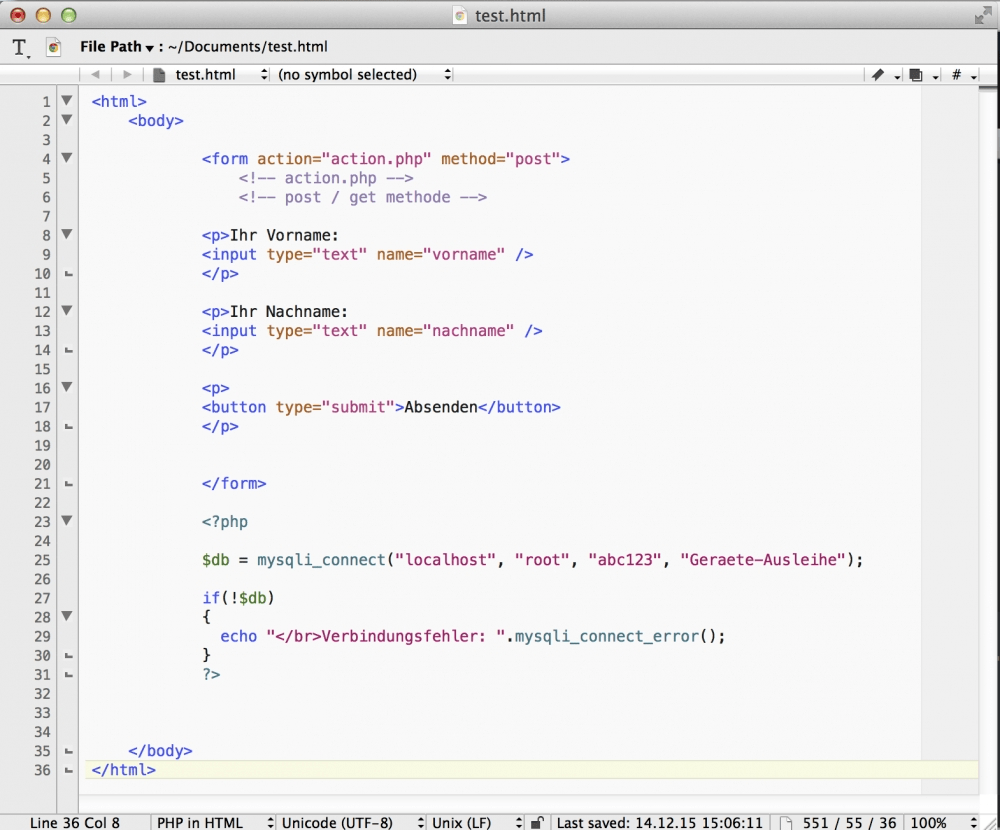Open the PHP in HTML language popup
The height and width of the screenshot is (830, 1000).
click(214, 823)
